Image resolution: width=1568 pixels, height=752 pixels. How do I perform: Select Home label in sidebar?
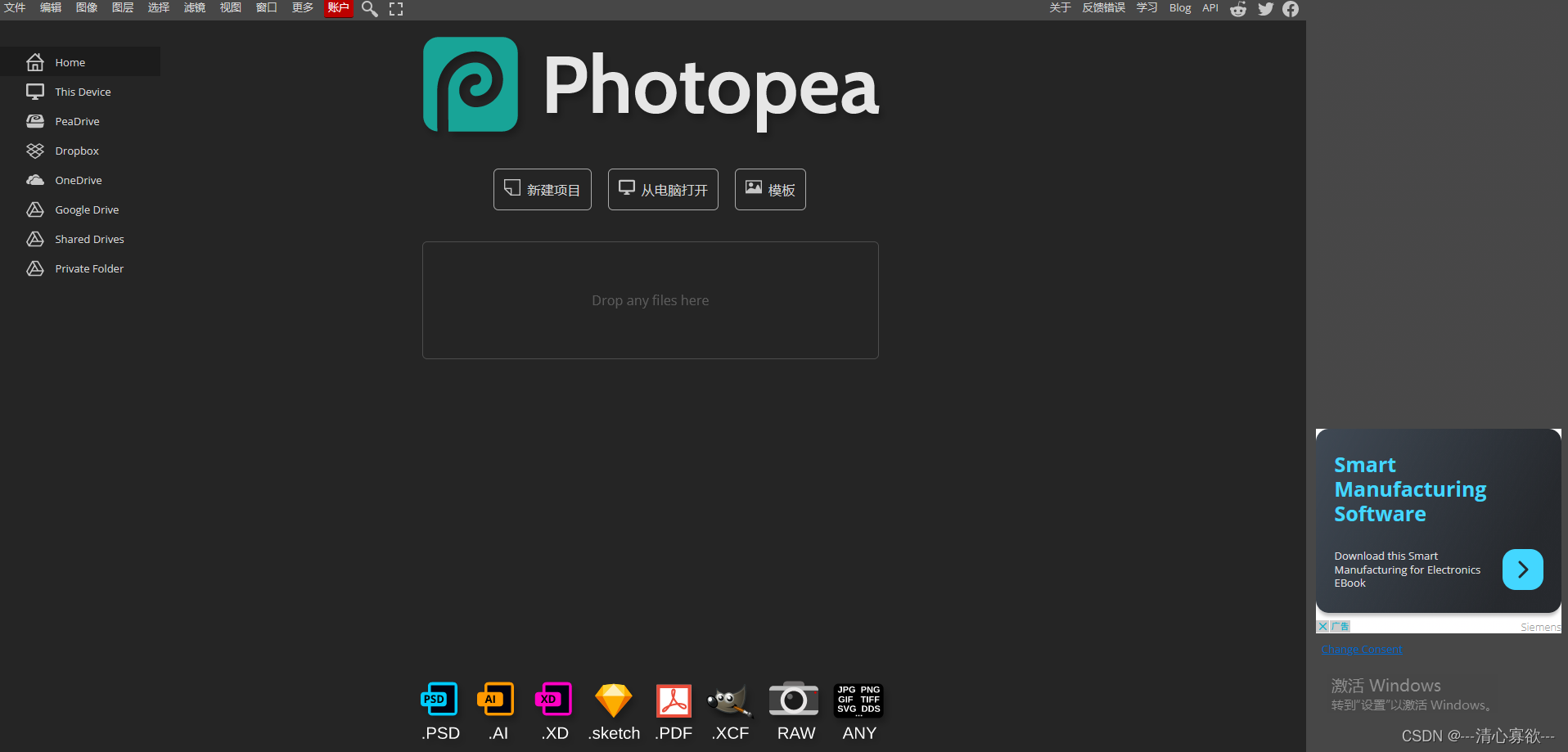tap(70, 63)
